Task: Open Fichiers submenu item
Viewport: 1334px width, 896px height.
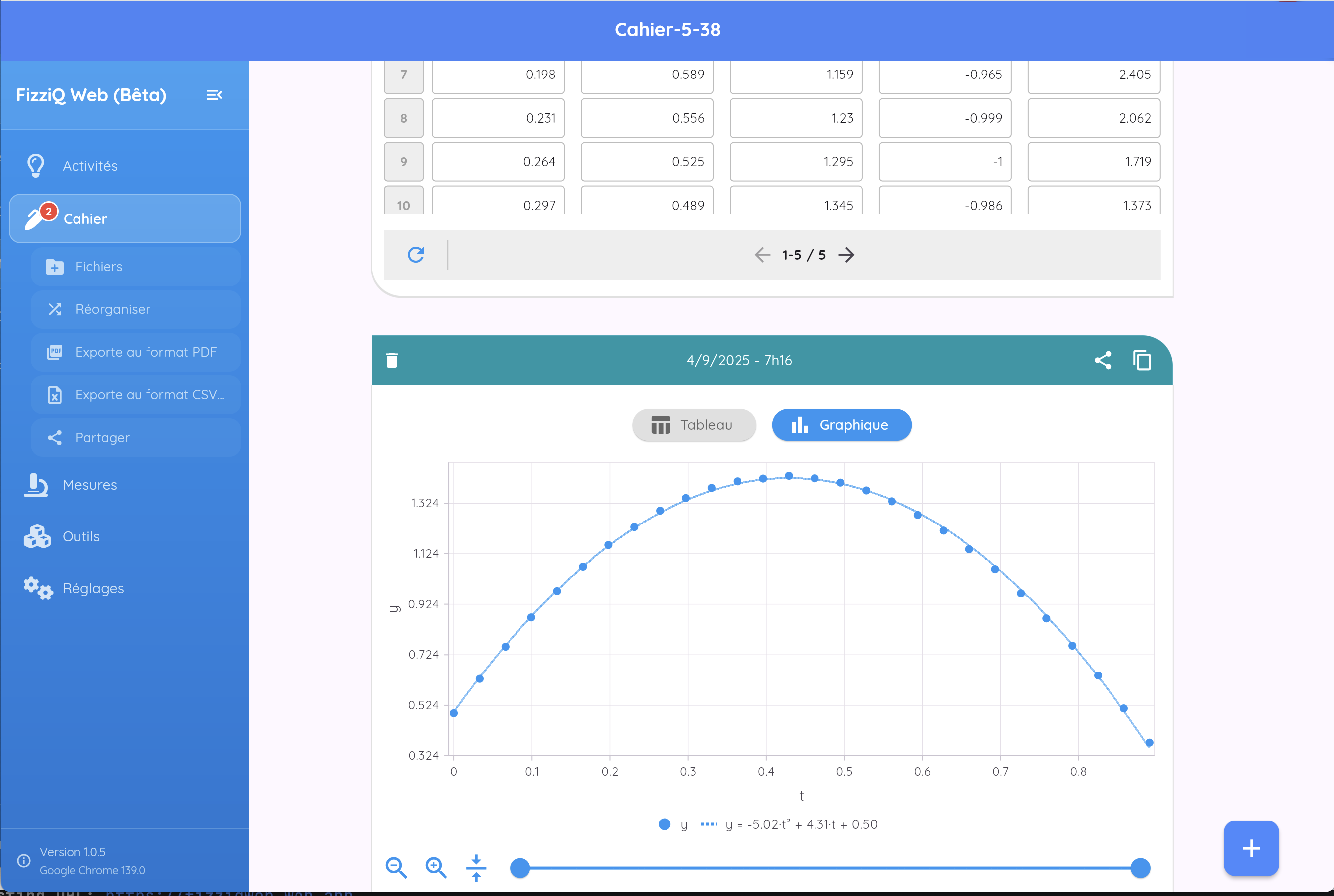Action: tap(136, 267)
